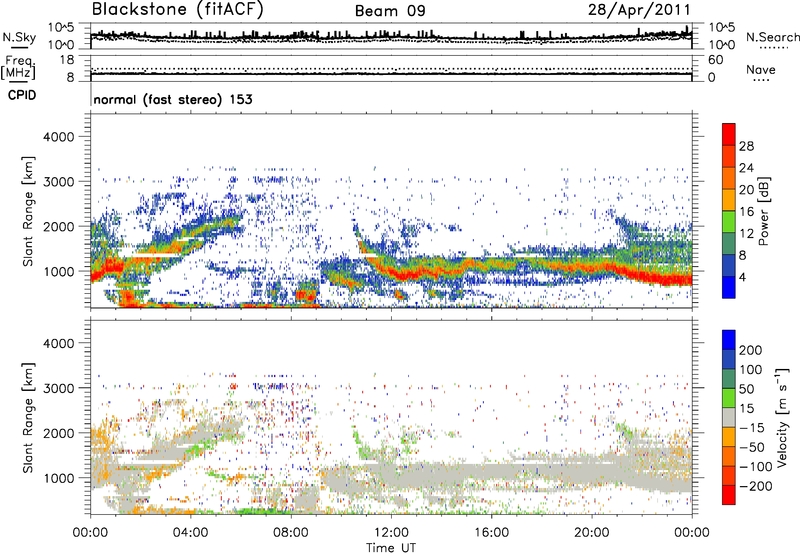800x554 pixels.
Task: Click the "16:00" time tick label
Action: click(x=491, y=533)
